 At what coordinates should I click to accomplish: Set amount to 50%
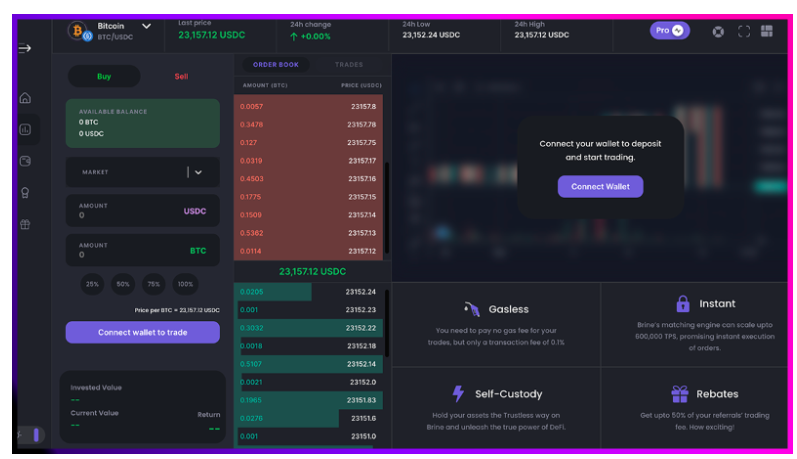[x=123, y=284]
